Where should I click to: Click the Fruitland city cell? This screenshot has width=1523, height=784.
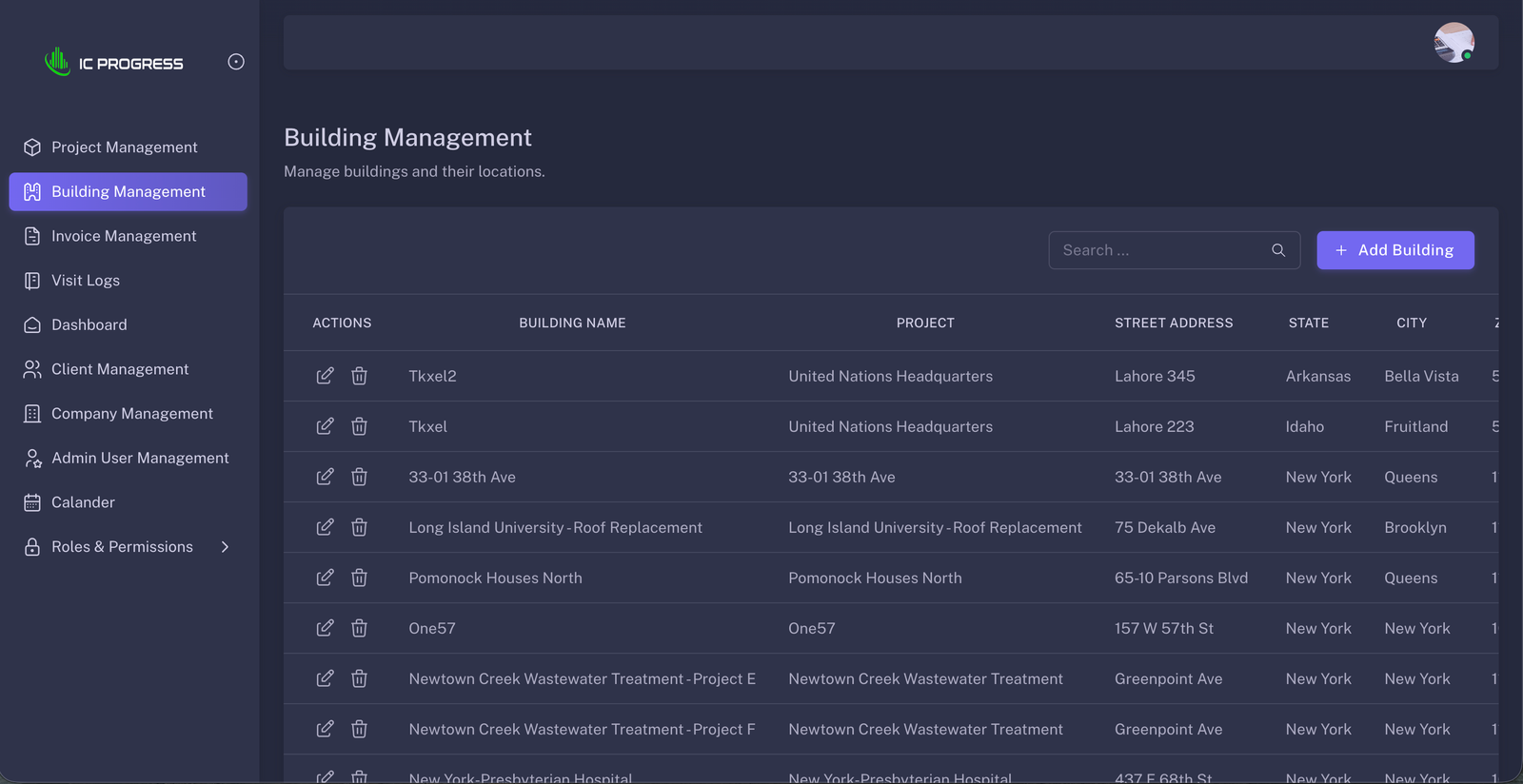click(1415, 426)
